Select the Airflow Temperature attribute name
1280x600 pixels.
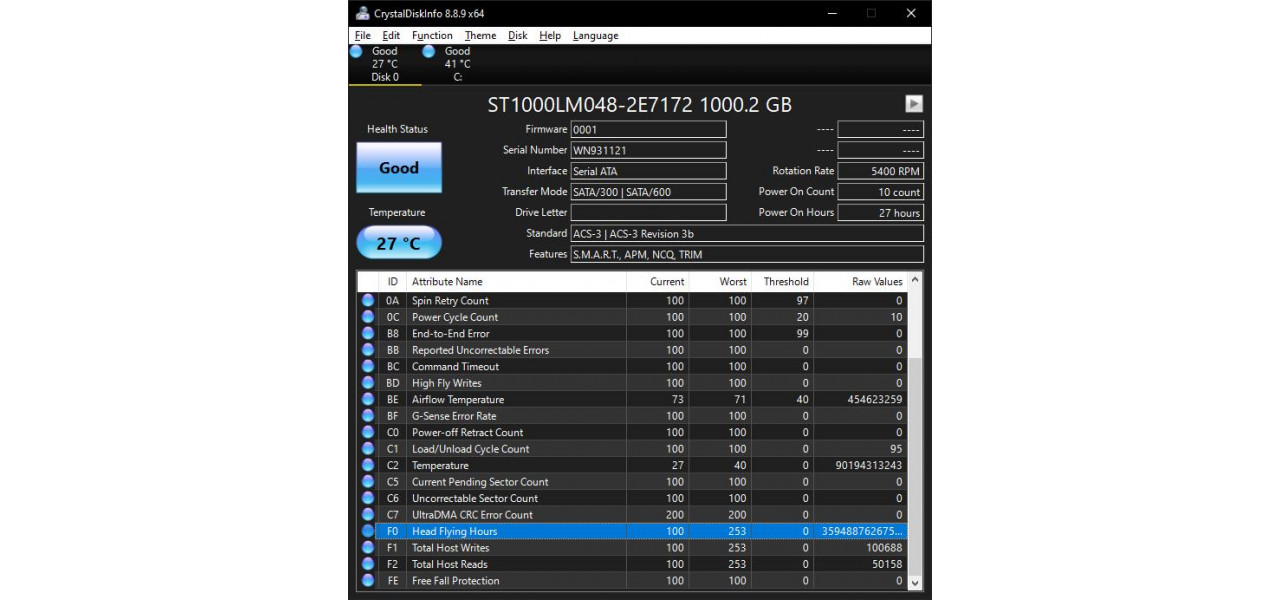[x=458, y=399]
